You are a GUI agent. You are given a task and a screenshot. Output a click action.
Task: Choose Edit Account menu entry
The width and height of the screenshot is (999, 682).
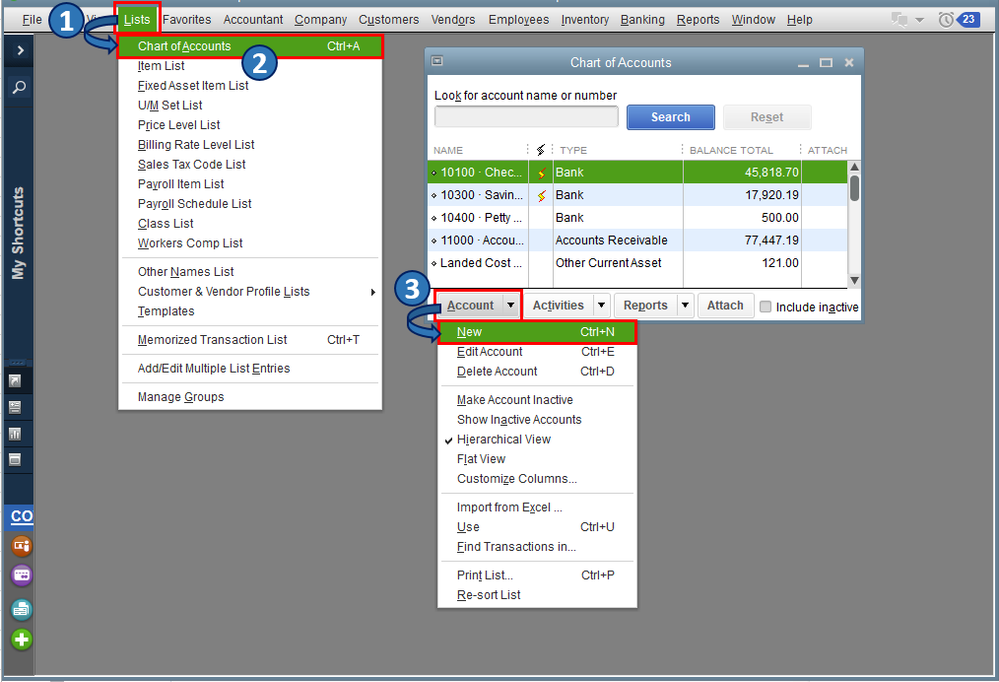pos(537,352)
